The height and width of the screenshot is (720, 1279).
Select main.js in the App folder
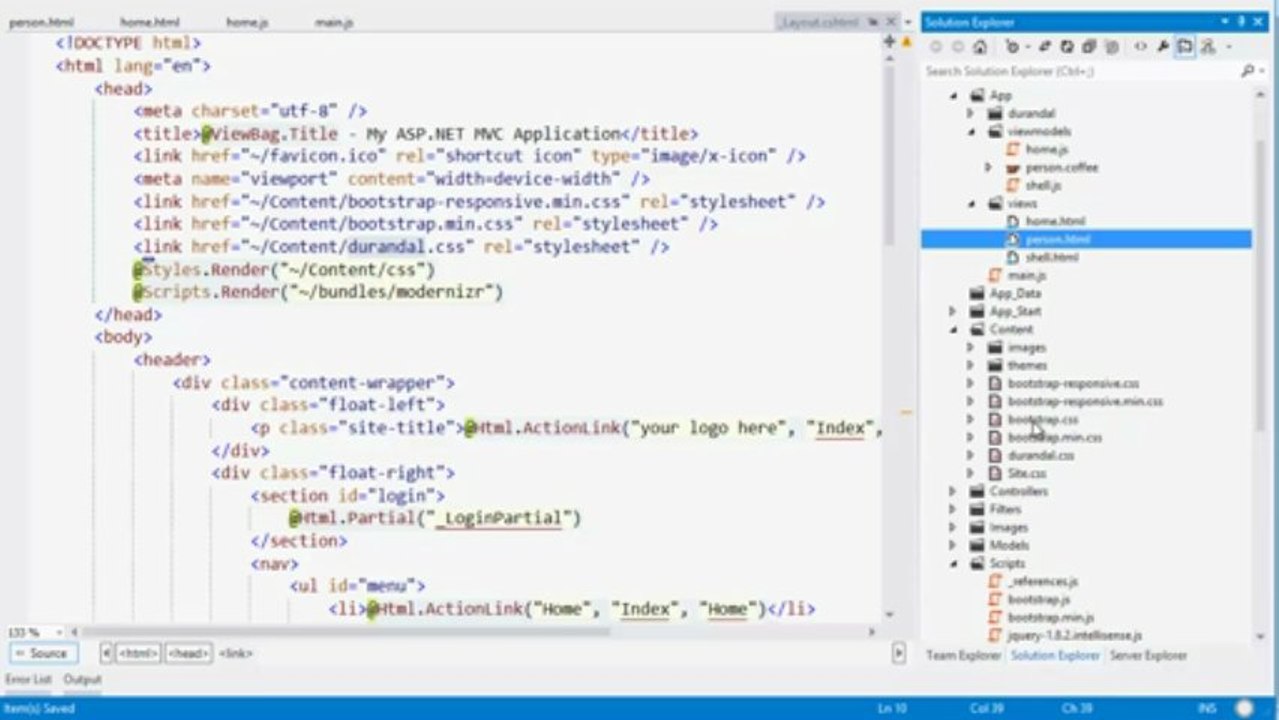point(1027,275)
